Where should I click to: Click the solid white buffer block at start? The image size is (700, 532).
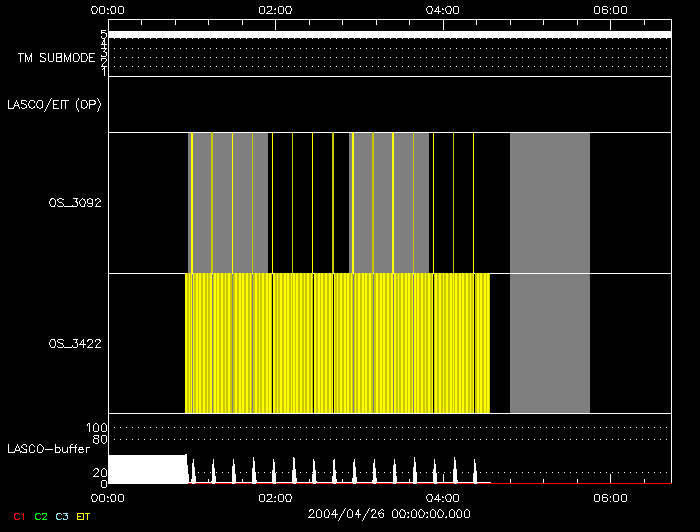(146, 469)
